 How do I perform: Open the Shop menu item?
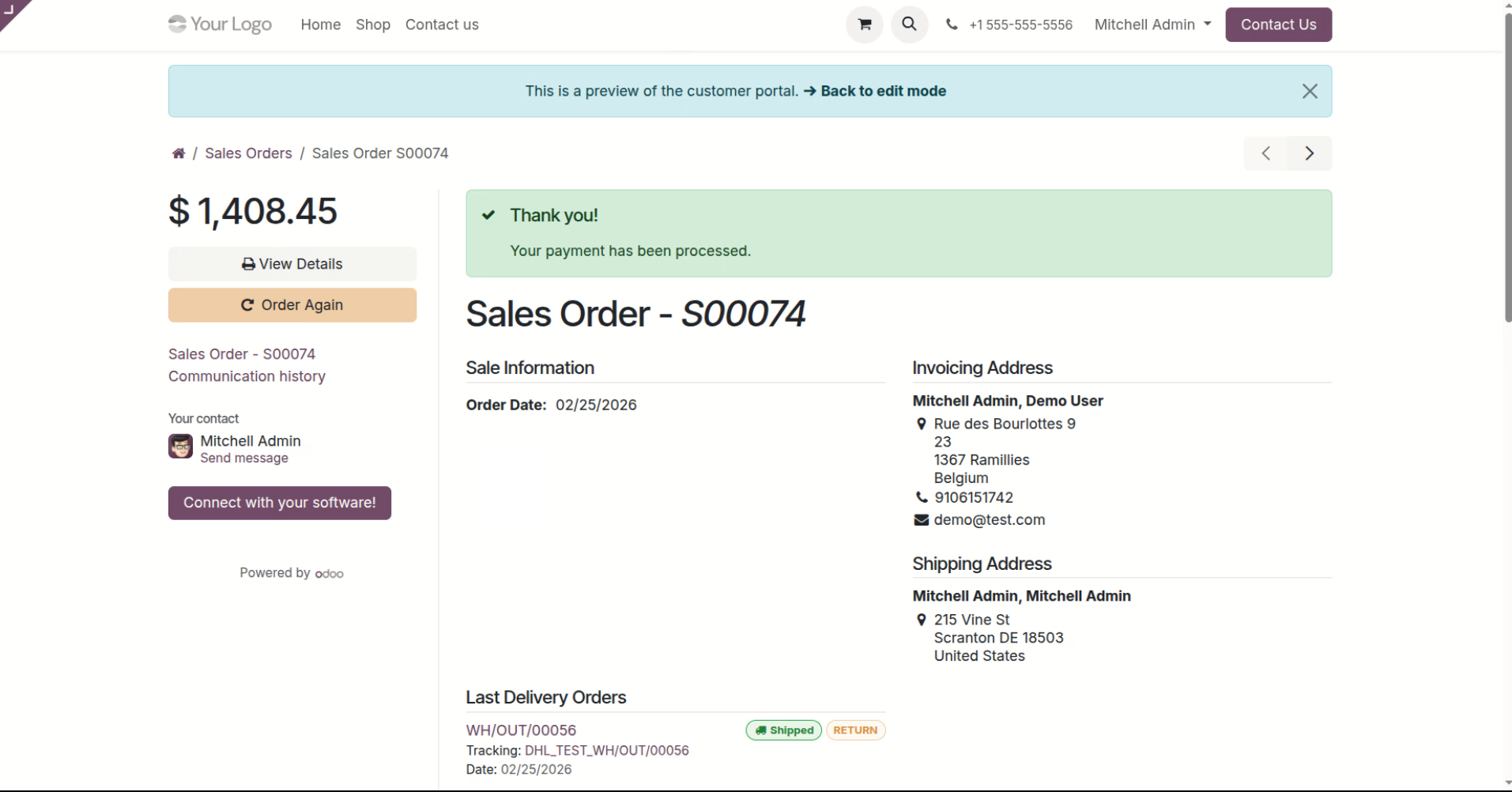(x=372, y=25)
